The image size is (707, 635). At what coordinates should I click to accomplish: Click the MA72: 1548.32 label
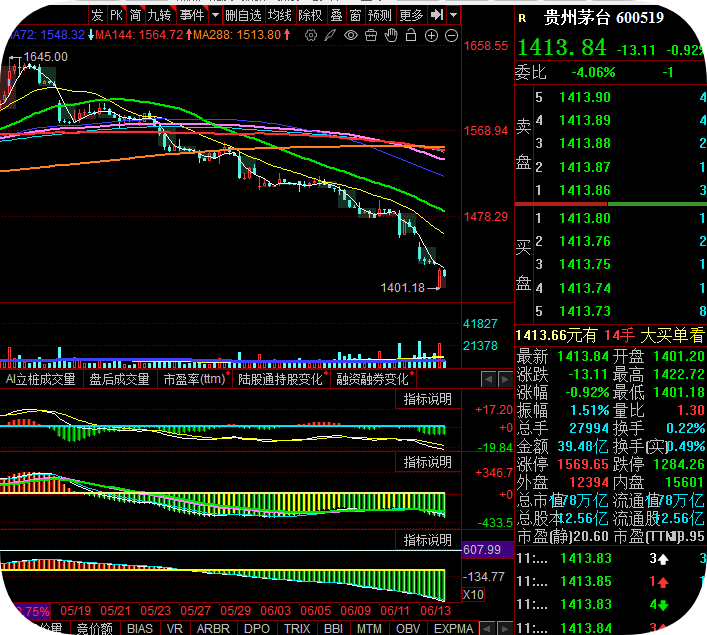pos(46,35)
